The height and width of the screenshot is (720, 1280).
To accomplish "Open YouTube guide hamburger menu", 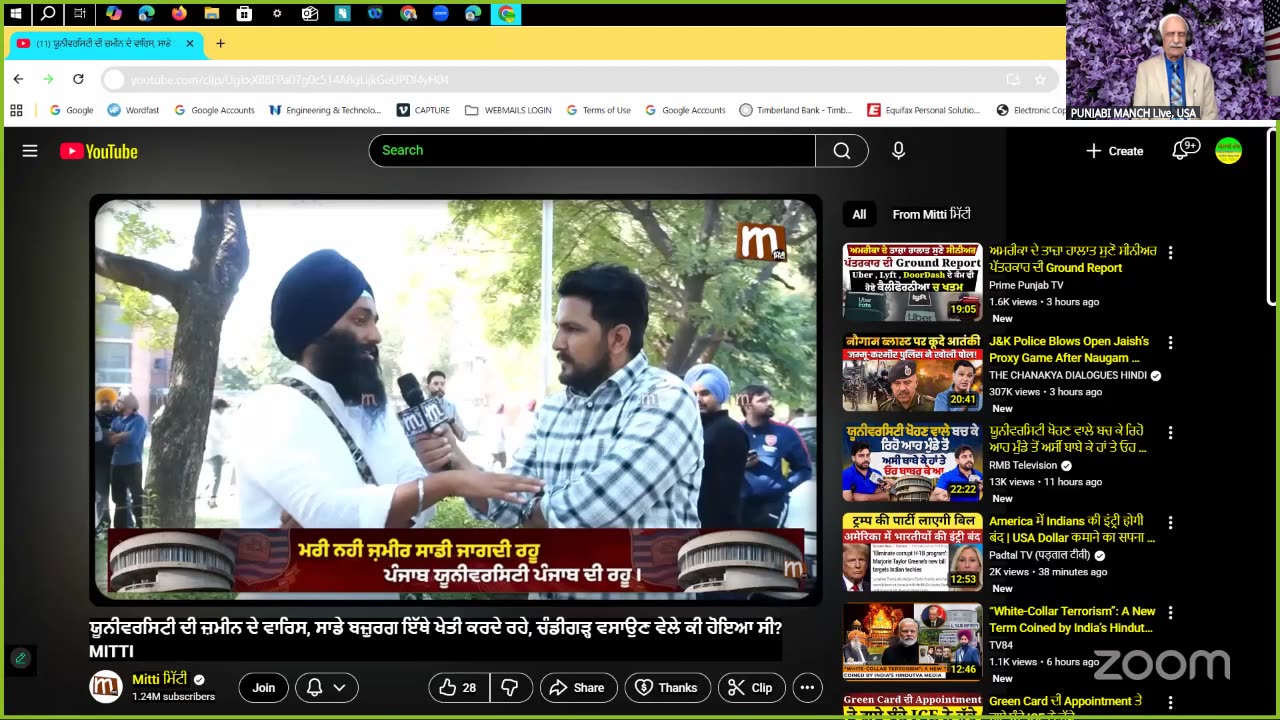I will pyautogui.click(x=30, y=151).
